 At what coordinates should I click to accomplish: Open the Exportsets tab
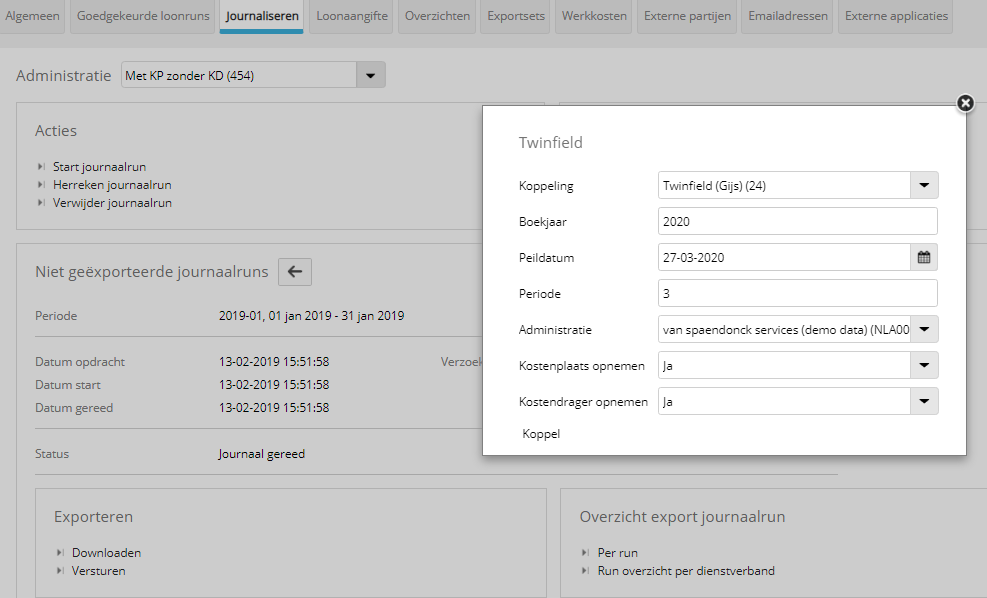click(516, 16)
